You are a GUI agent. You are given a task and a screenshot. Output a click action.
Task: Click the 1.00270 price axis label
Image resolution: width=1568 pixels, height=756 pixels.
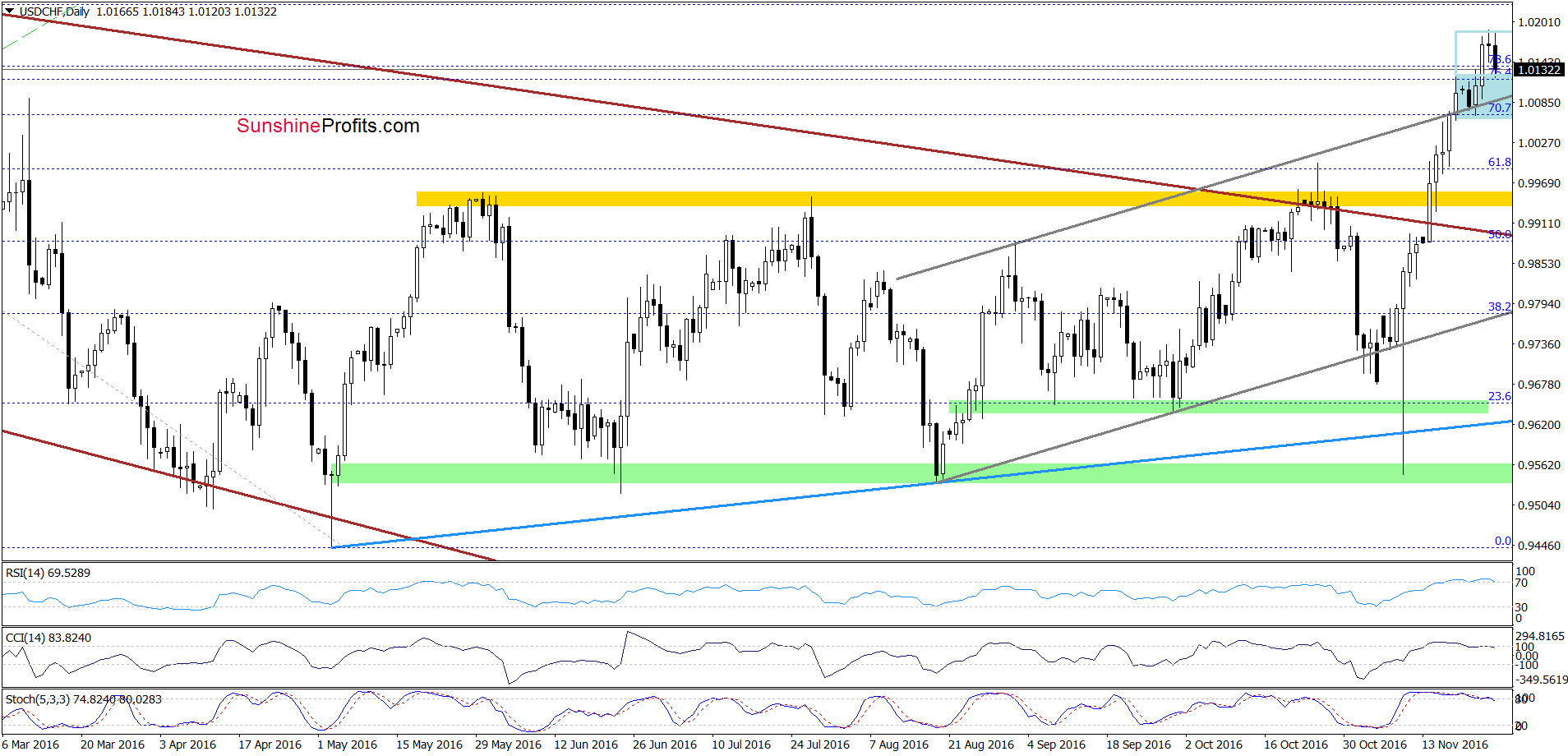(1539, 143)
